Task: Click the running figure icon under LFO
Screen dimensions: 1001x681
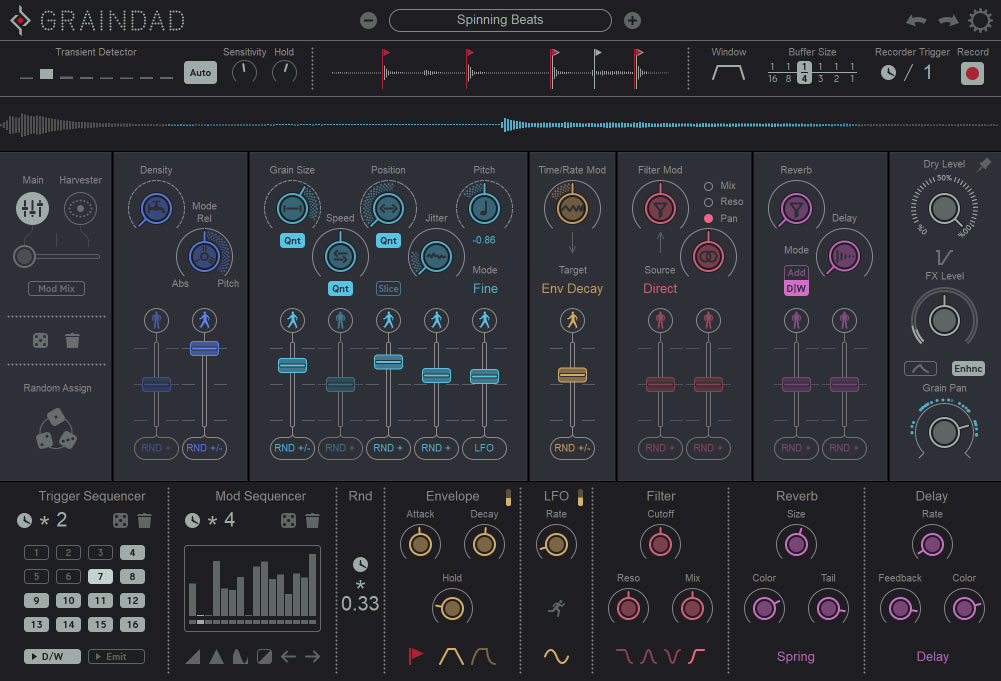Action: [556, 608]
